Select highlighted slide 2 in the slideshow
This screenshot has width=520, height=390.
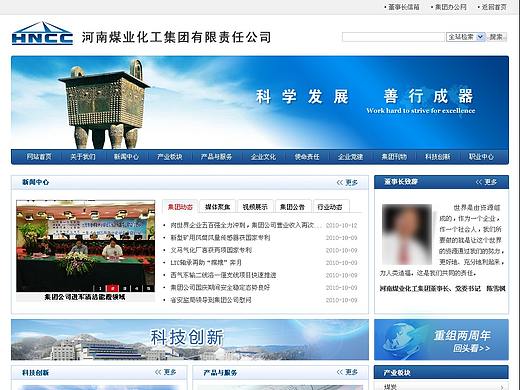tap(112, 288)
